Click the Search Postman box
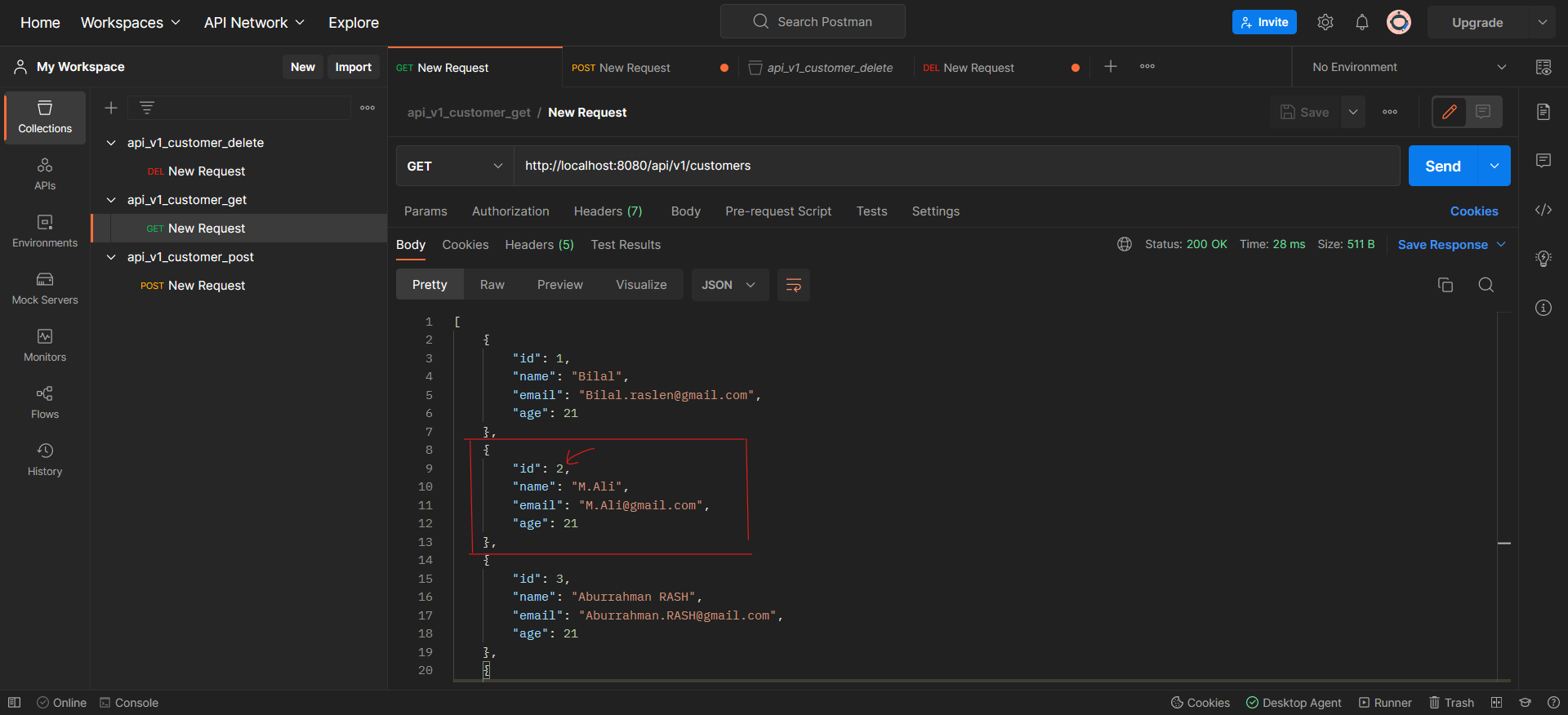The width and height of the screenshot is (1568, 715). click(813, 21)
